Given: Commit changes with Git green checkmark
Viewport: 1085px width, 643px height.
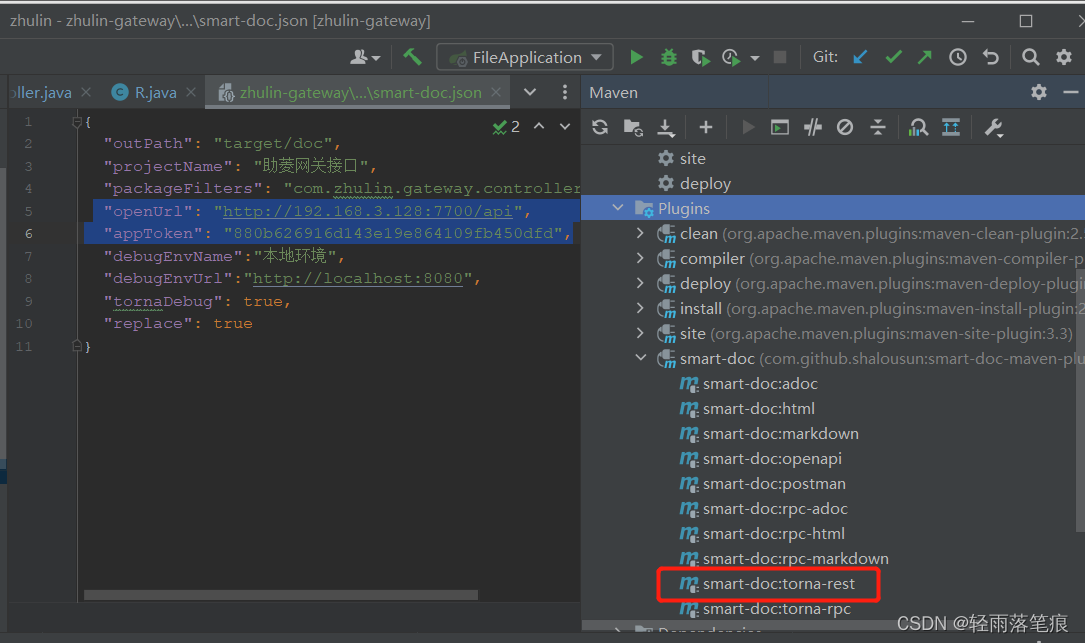Looking at the screenshot, I should tap(893, 57).
